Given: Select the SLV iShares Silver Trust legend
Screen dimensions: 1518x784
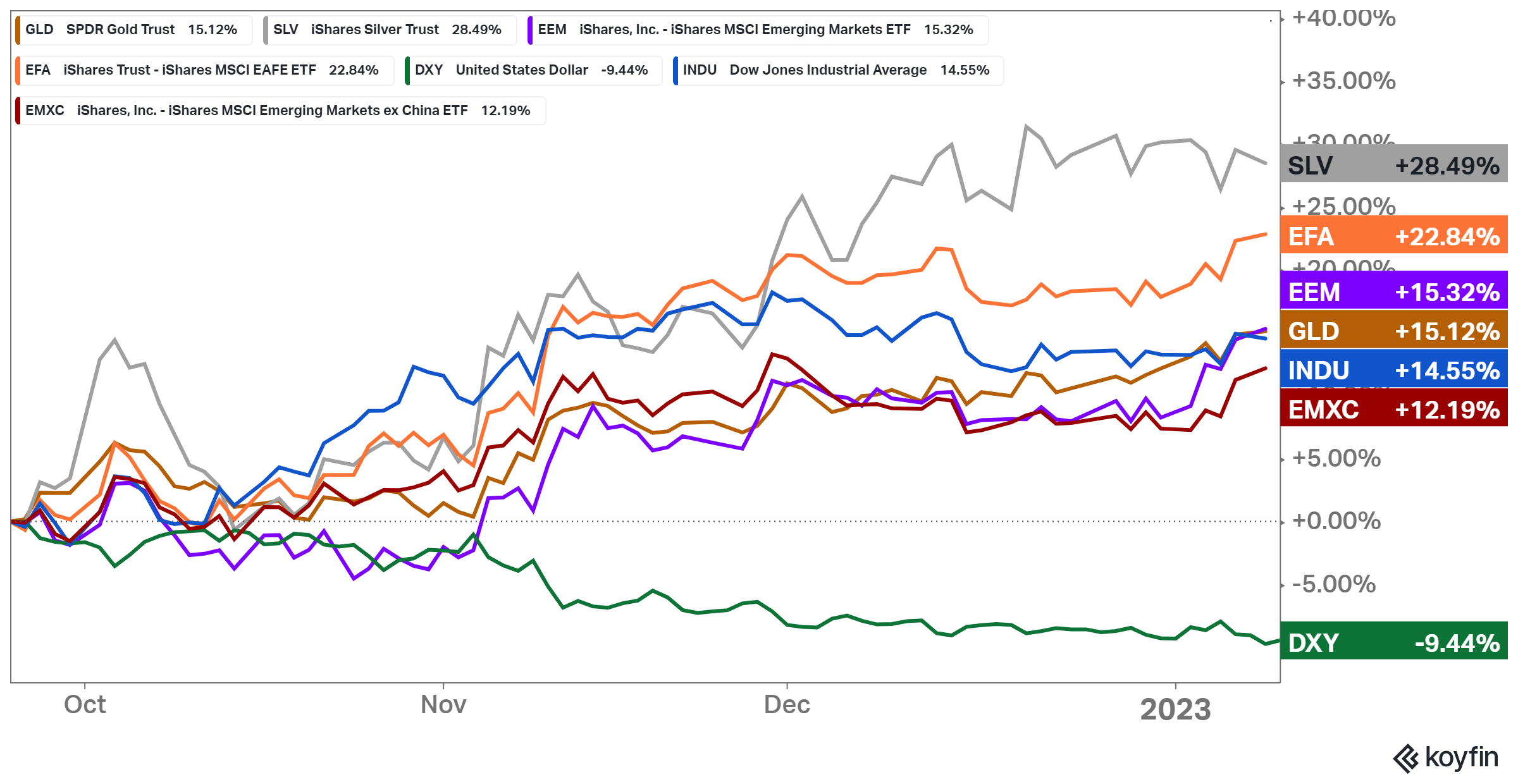Looking at the screenshot, I should pos(388,30).
